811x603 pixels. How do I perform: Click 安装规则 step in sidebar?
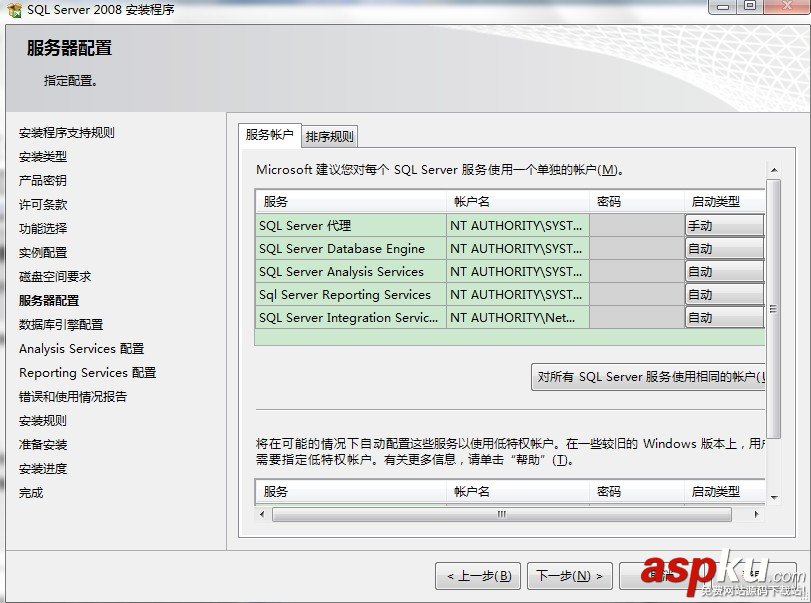[43, 421]
